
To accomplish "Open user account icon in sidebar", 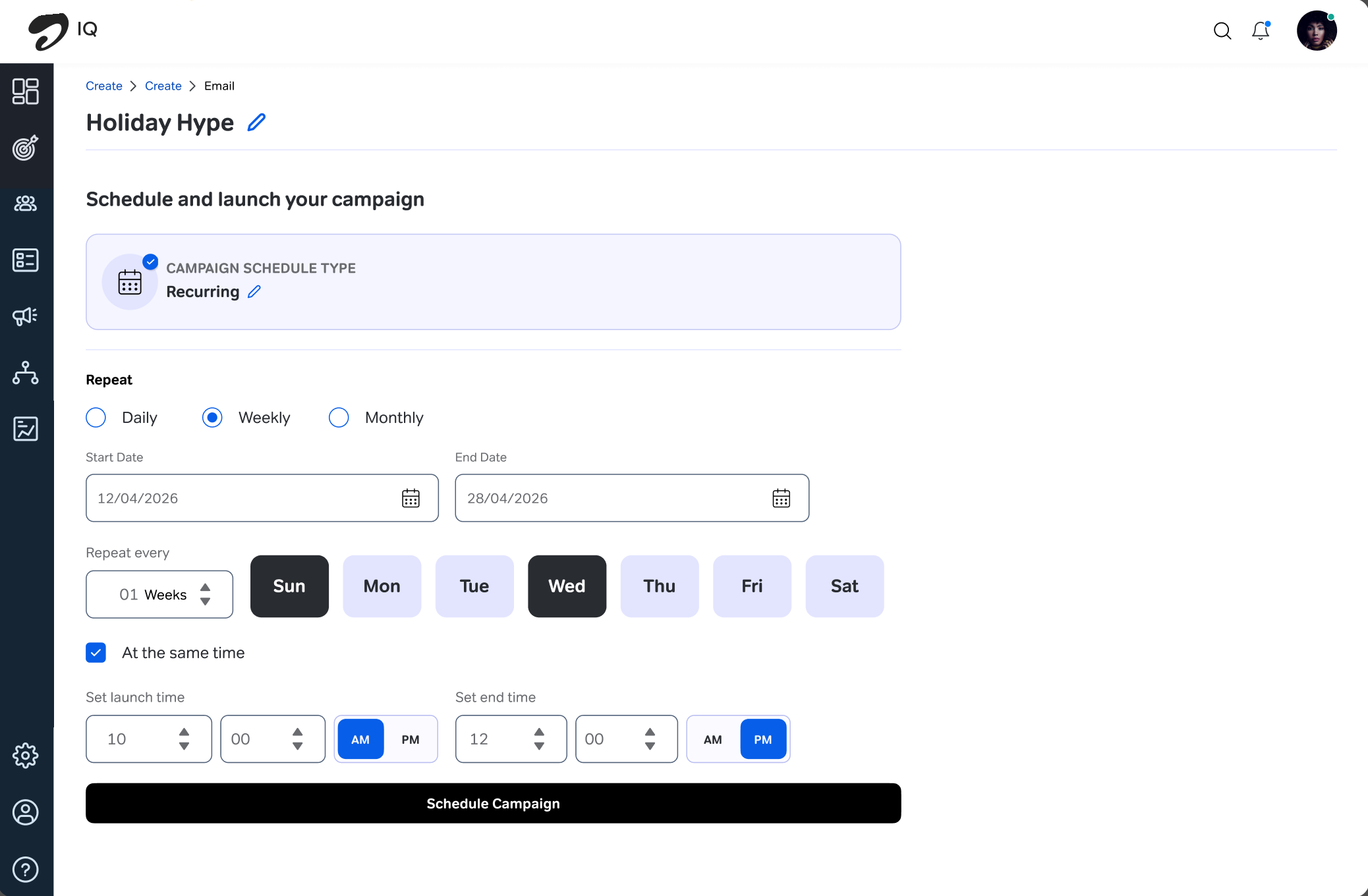I will (26, 812).
